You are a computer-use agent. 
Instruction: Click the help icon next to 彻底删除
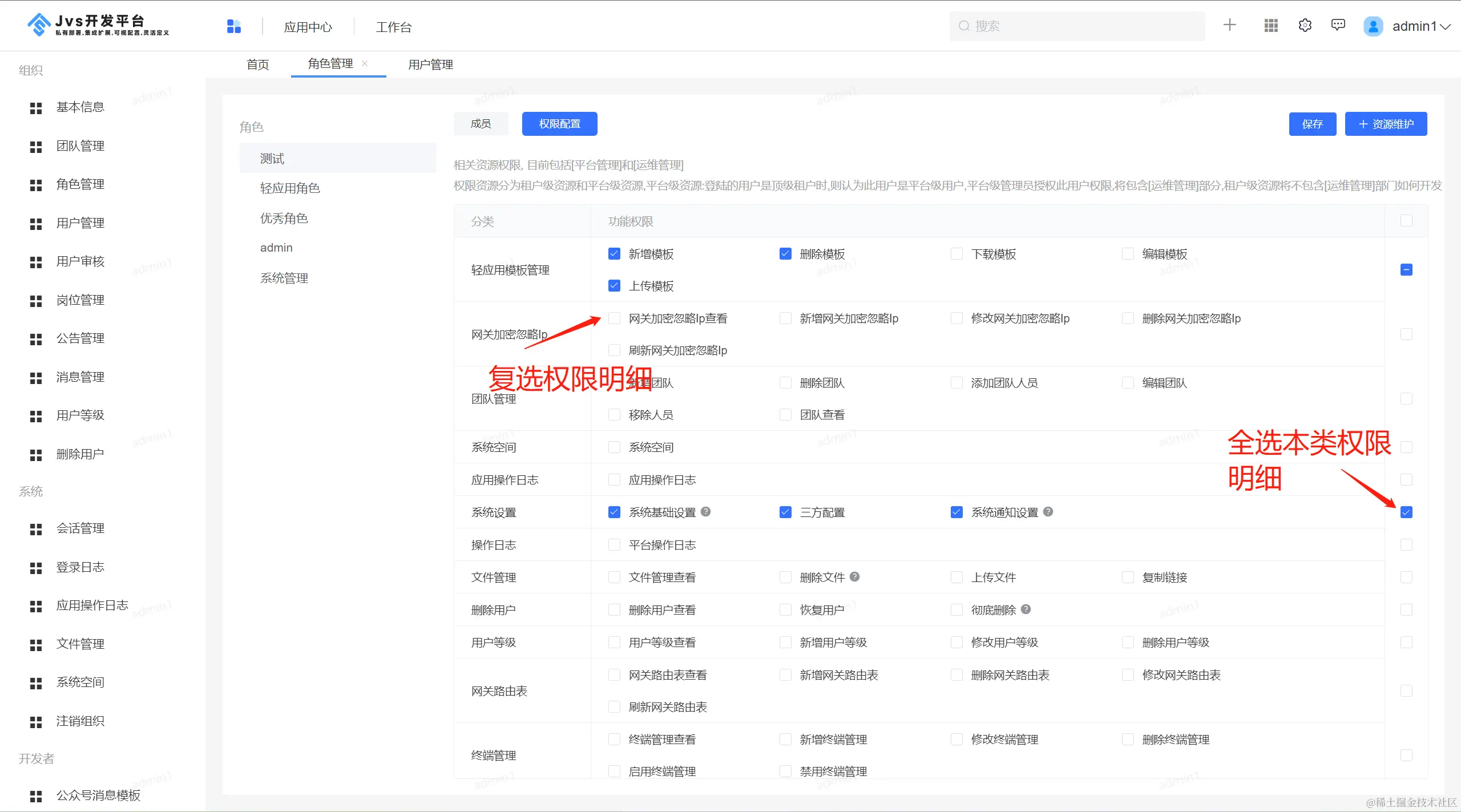(x=1026, y=609)
